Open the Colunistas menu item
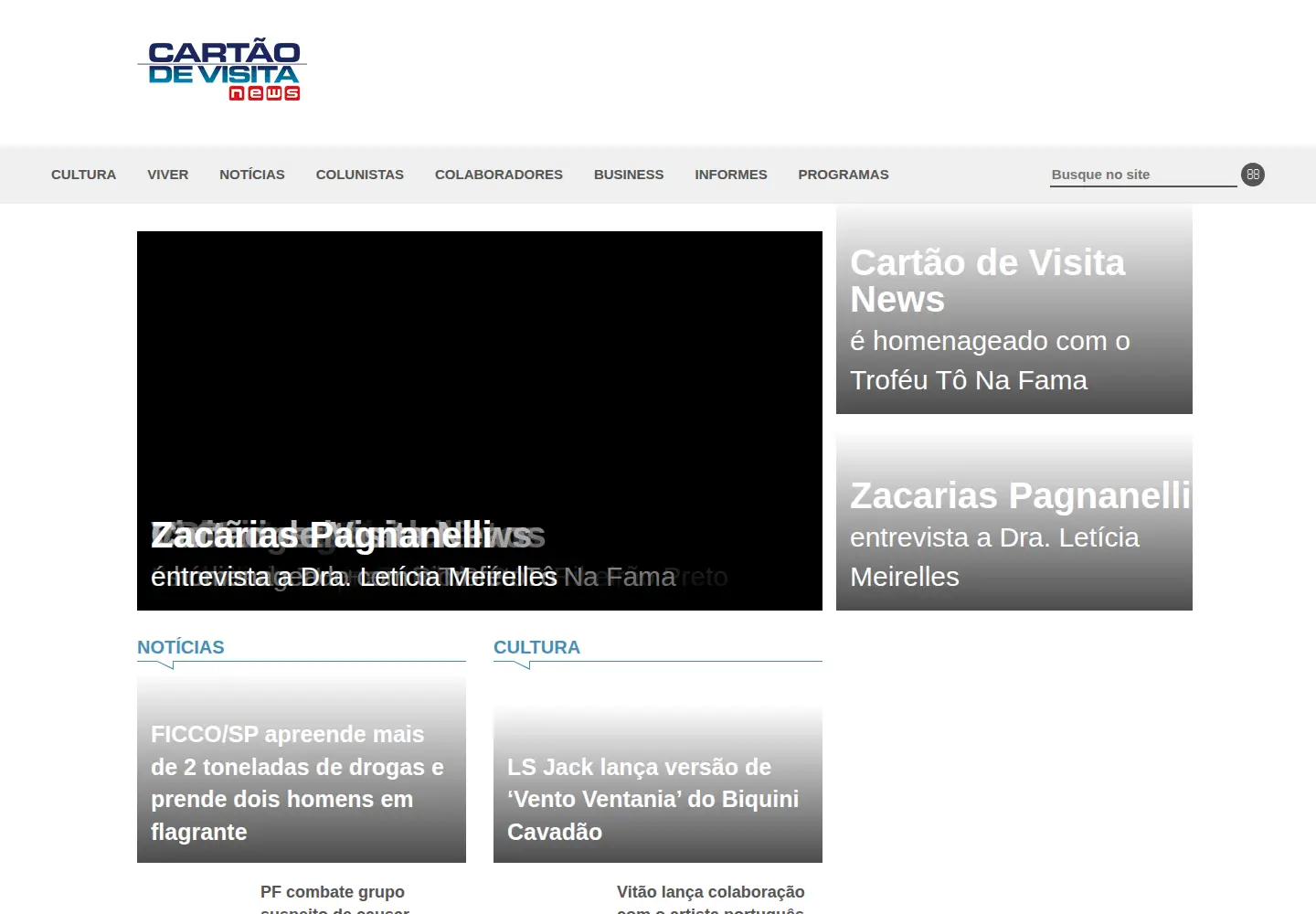The height and width of the screenshot is (914, 1316). [x=360, y=175]
